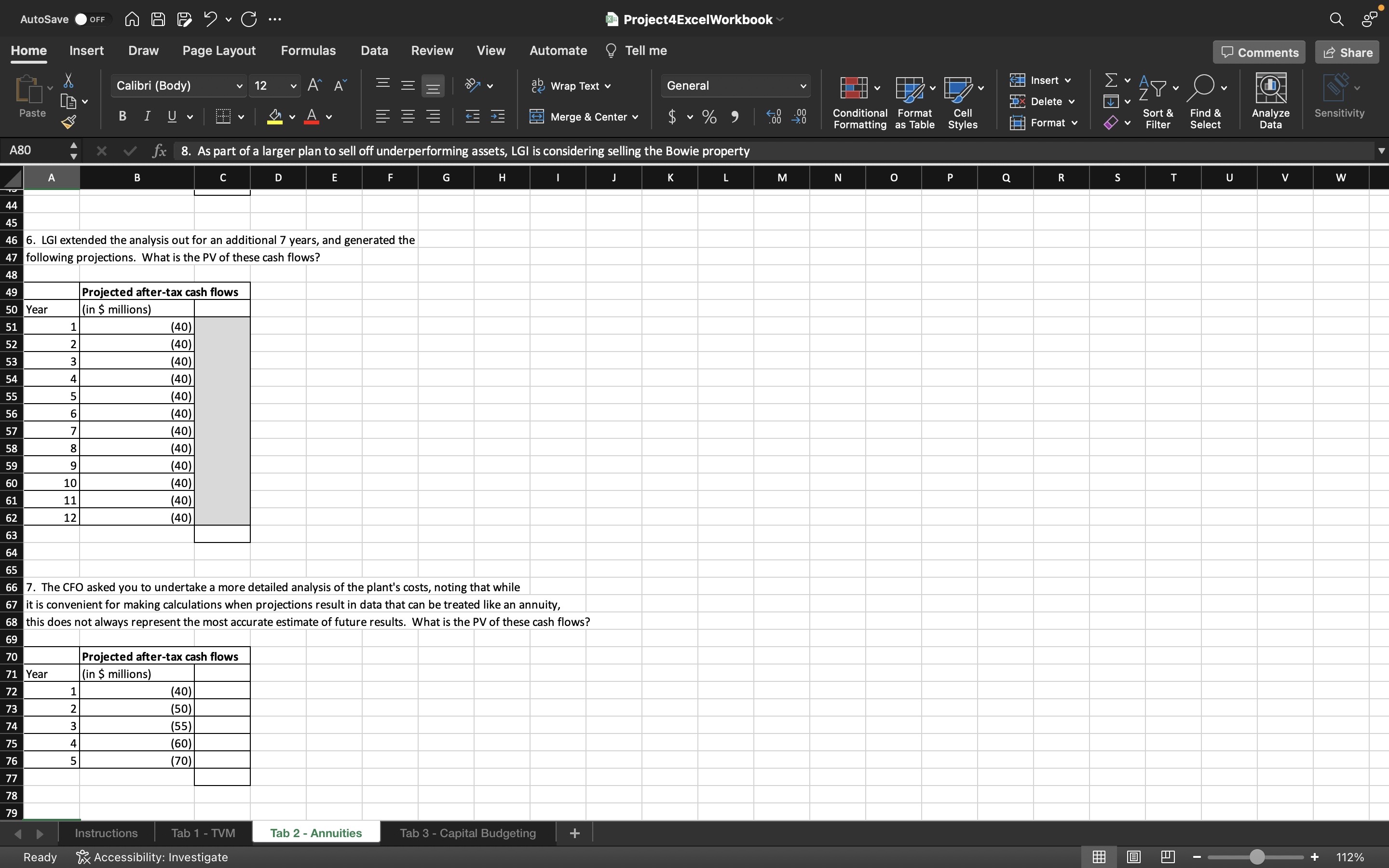The image size is (1389, 868).
Task: Switch to the Tab 3 - Capital Budgeting sheet
Action: pos(467,832)
